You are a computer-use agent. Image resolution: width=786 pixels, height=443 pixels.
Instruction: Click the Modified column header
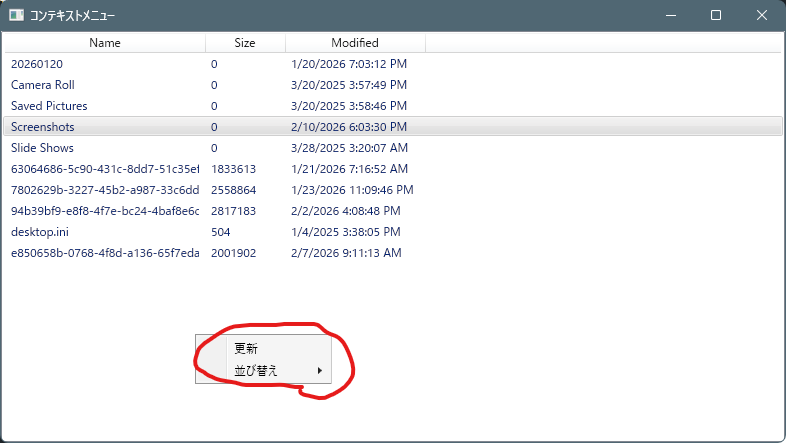click(x=355, y=43)
